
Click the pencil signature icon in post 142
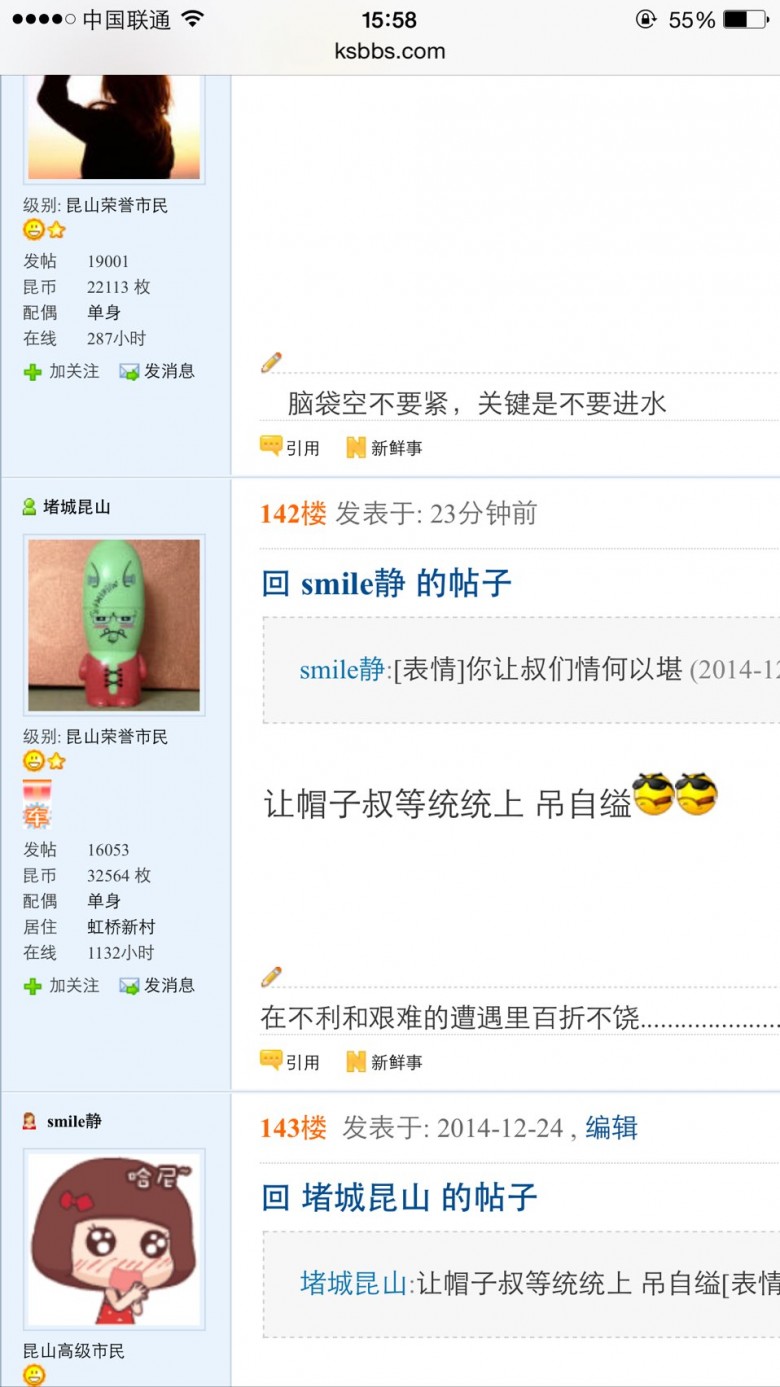[271, 976]
